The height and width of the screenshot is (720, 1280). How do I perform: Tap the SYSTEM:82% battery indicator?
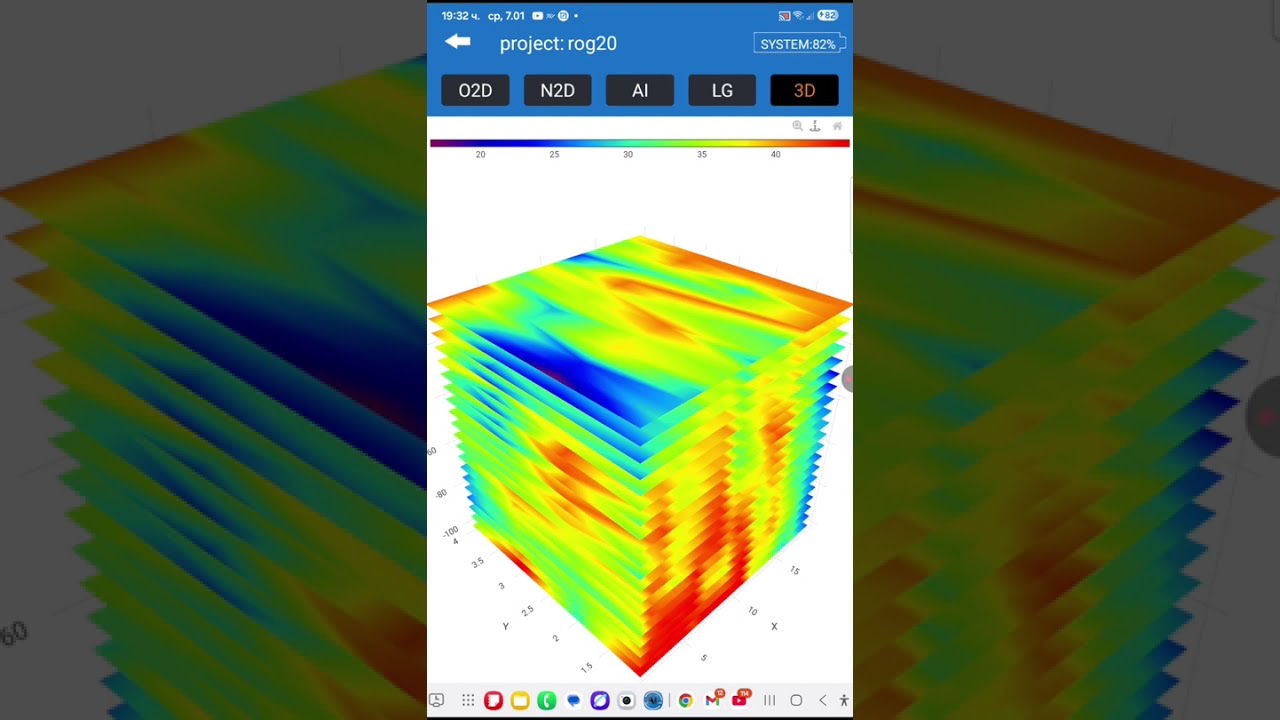(799, 44)
